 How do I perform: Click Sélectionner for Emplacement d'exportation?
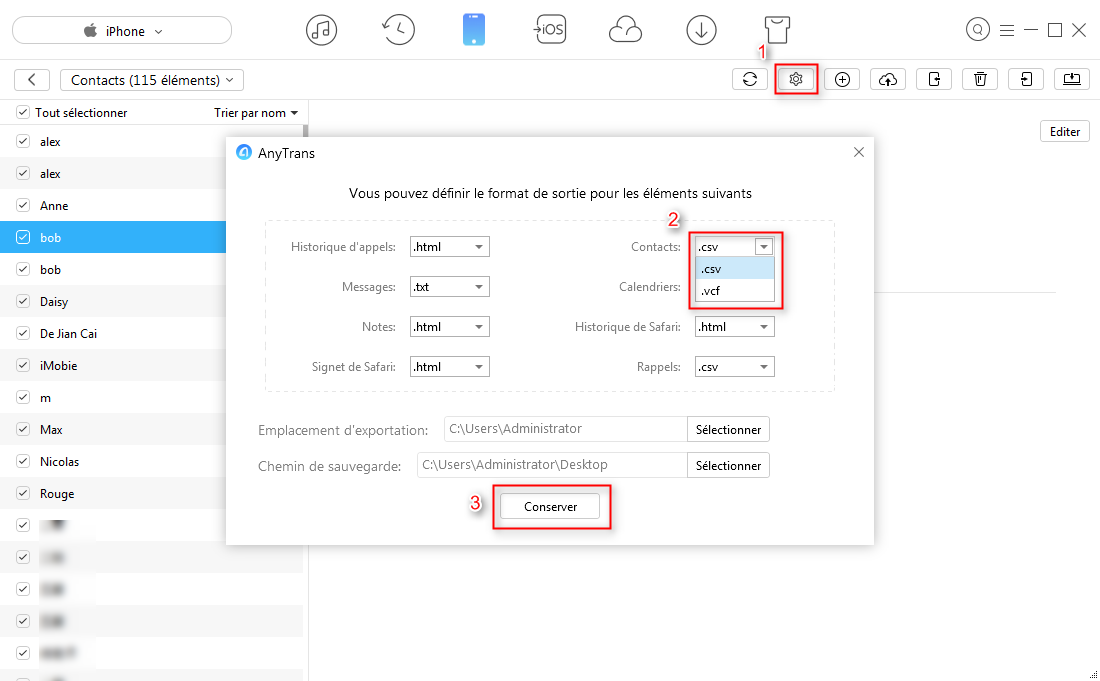[728, 429]
